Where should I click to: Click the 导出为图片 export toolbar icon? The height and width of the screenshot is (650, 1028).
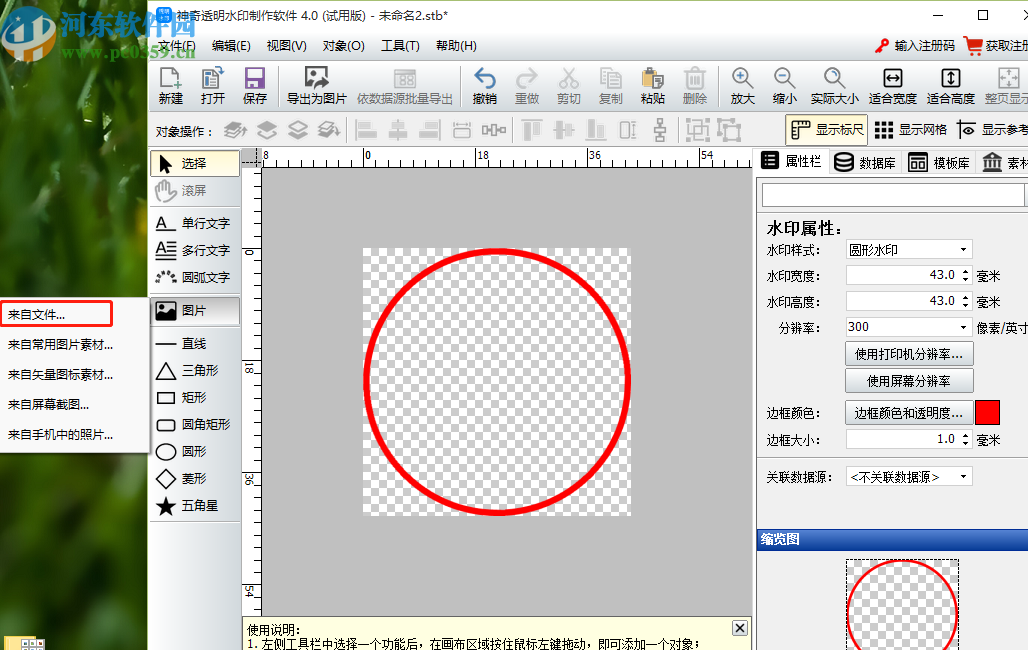pos(316,85)
